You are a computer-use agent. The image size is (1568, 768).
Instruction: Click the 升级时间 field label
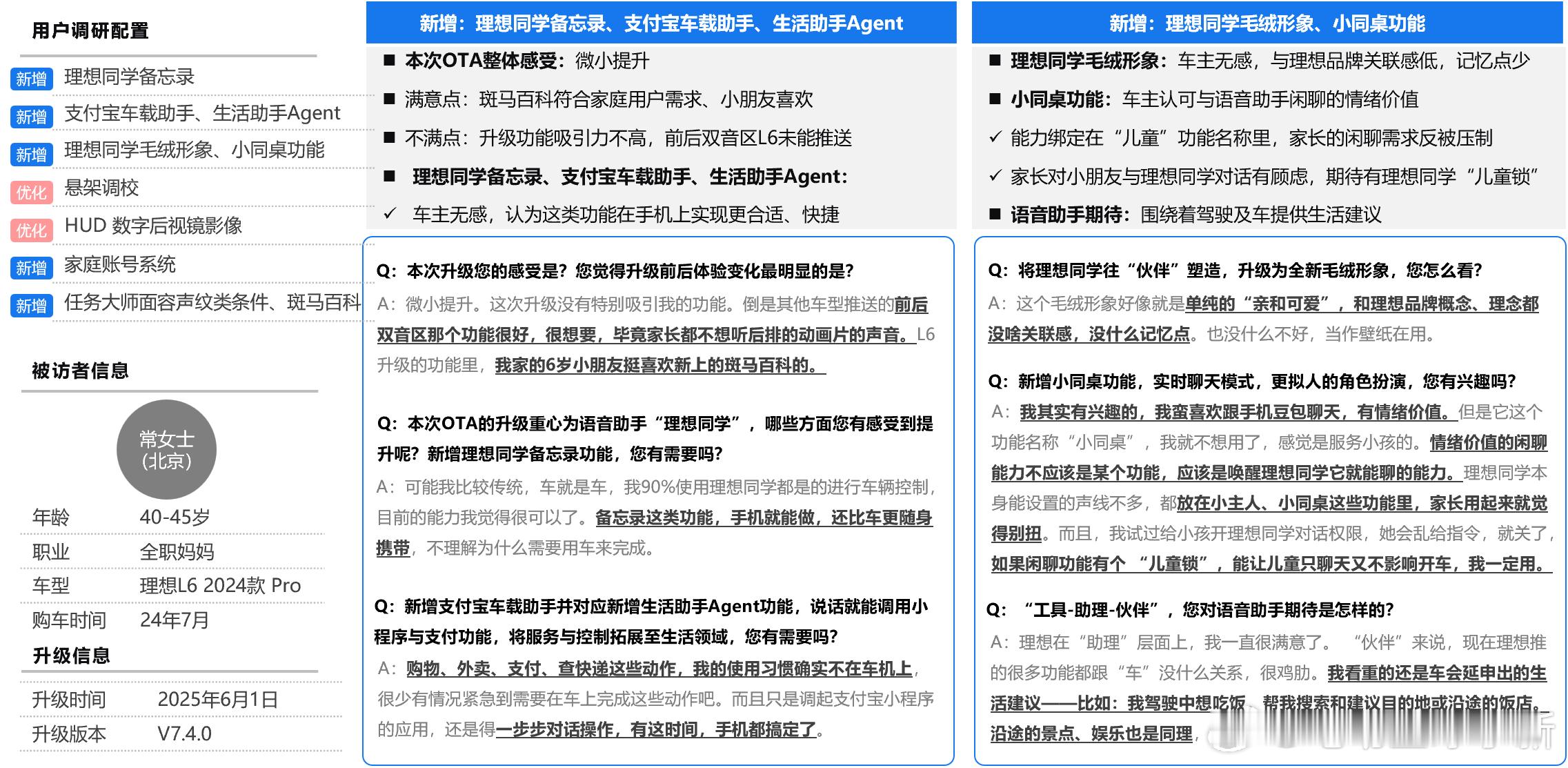(x=69, y=700)
